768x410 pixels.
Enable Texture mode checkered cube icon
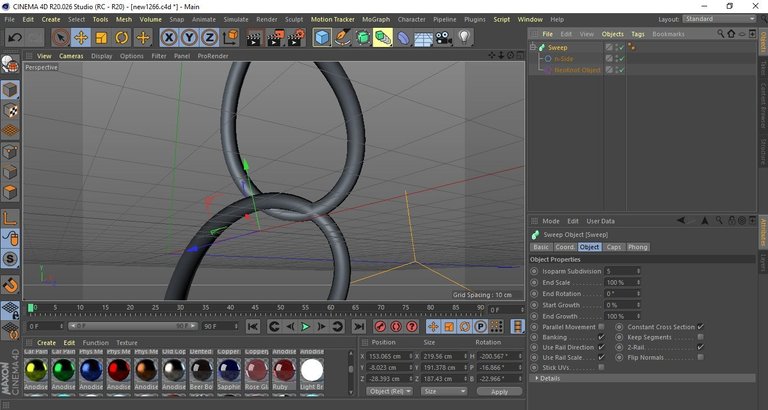click(x=10, y=111)
